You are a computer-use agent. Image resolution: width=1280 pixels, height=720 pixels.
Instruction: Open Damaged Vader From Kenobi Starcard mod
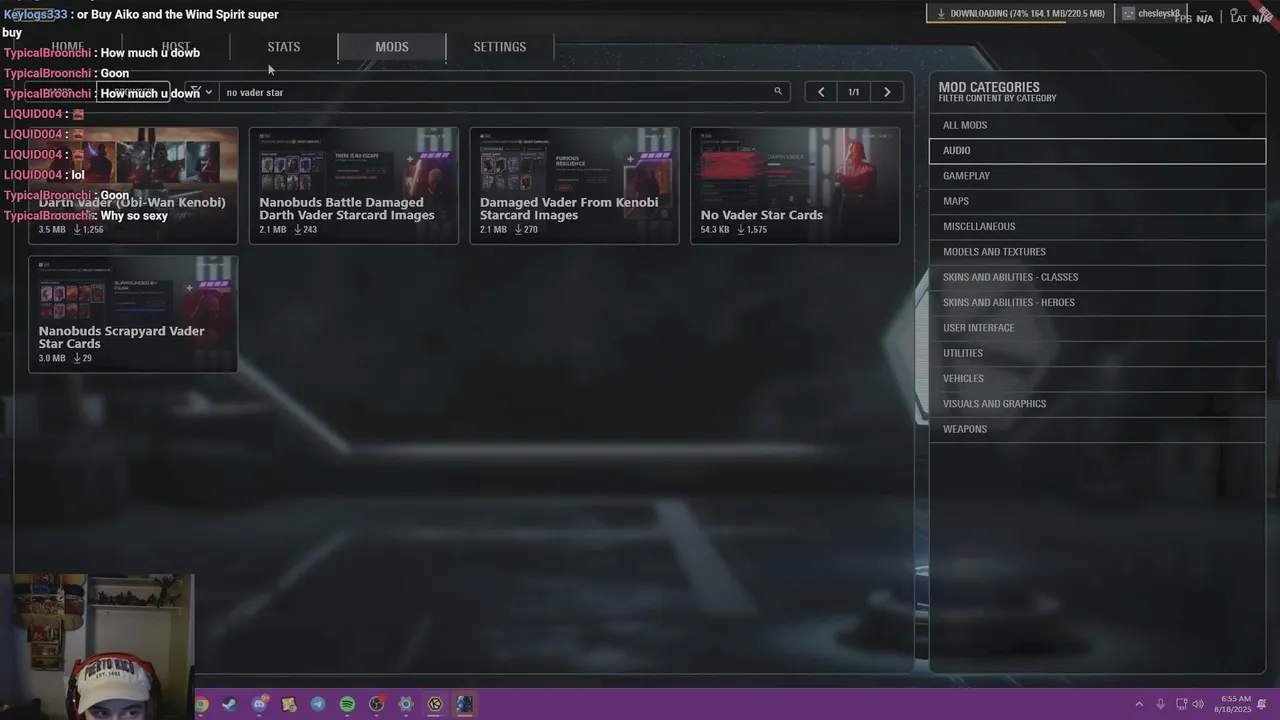tap(574, 186)
